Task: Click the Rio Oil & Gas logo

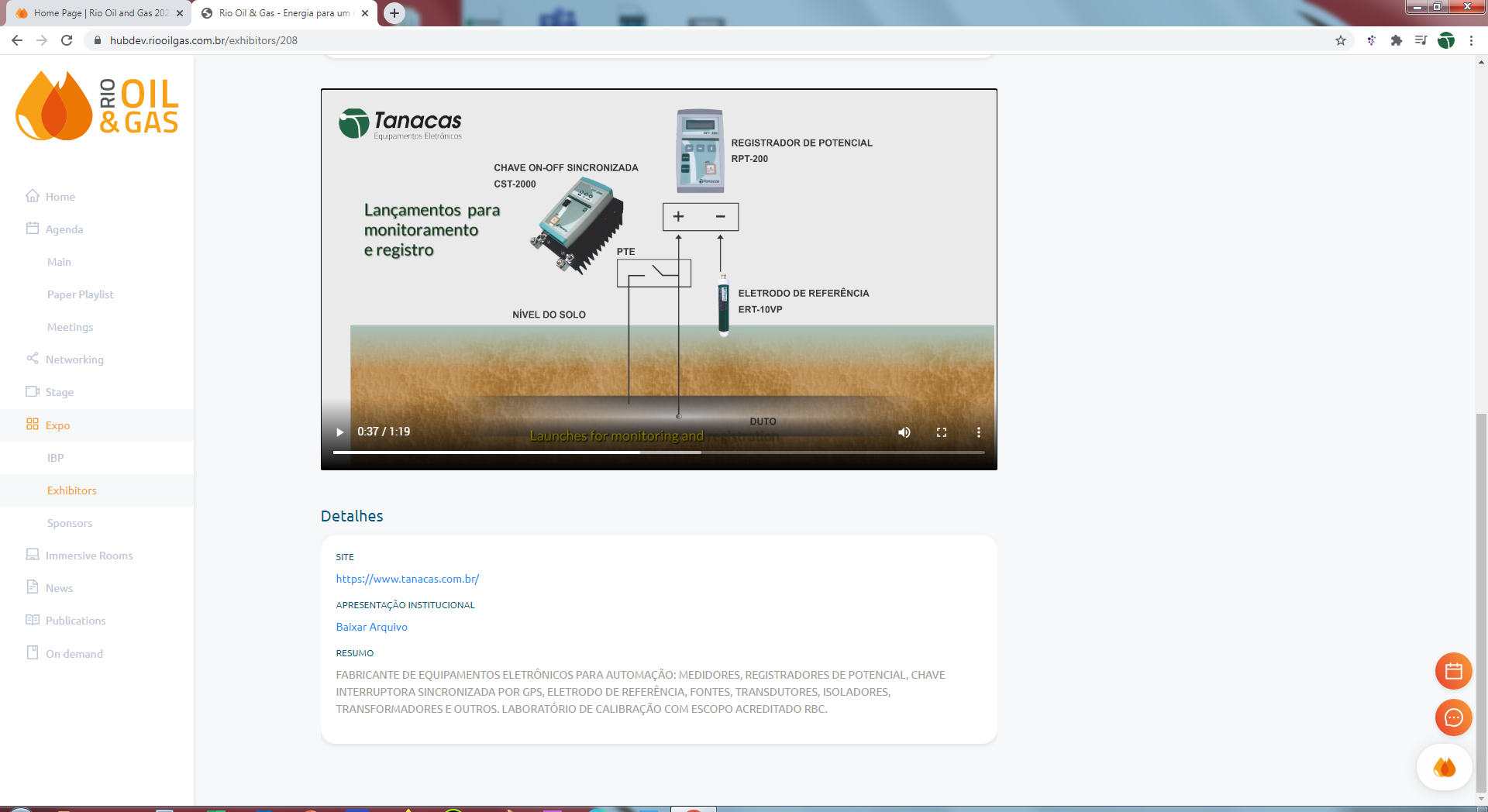Action: [97, 106]
